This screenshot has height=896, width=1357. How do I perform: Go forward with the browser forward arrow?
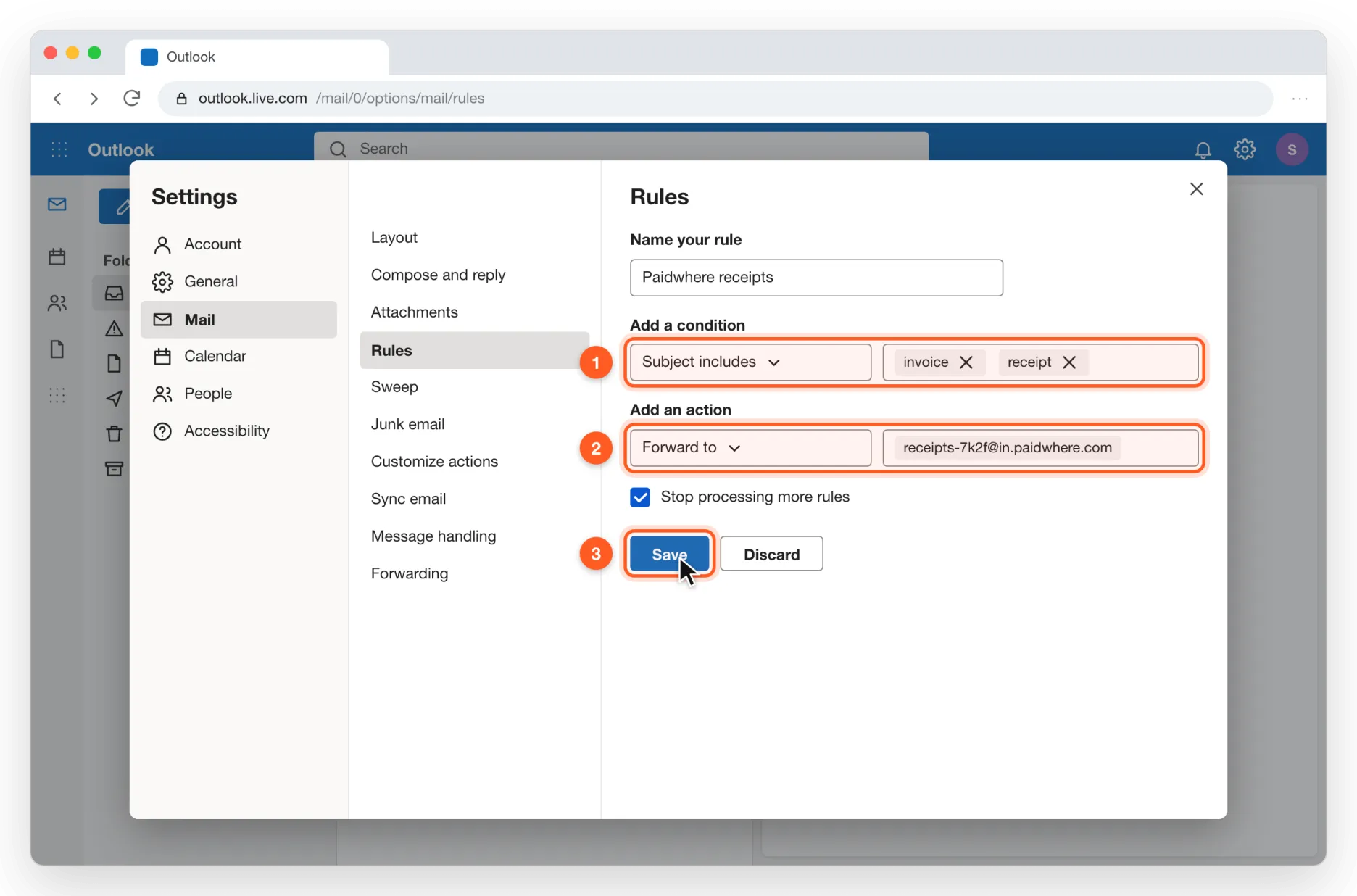point(94,99)
